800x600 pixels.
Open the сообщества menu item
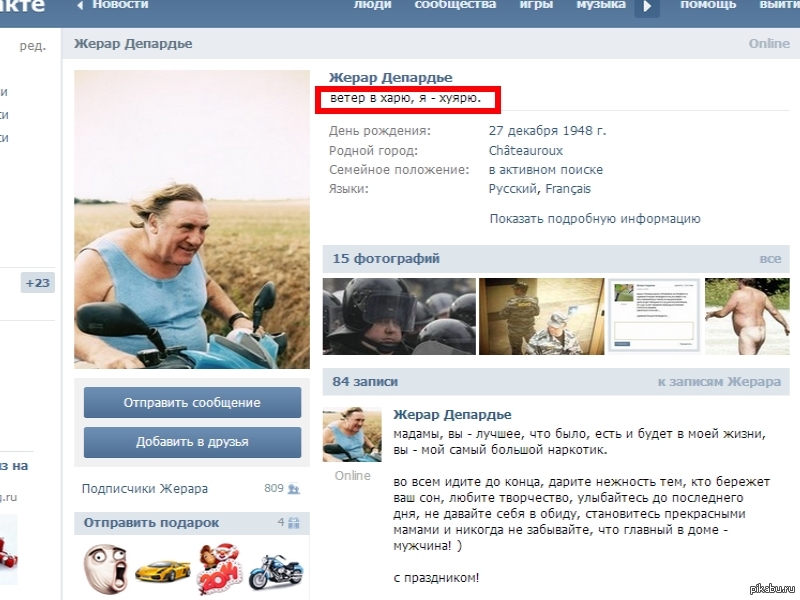pyautogui.click(x=455, y=5)
